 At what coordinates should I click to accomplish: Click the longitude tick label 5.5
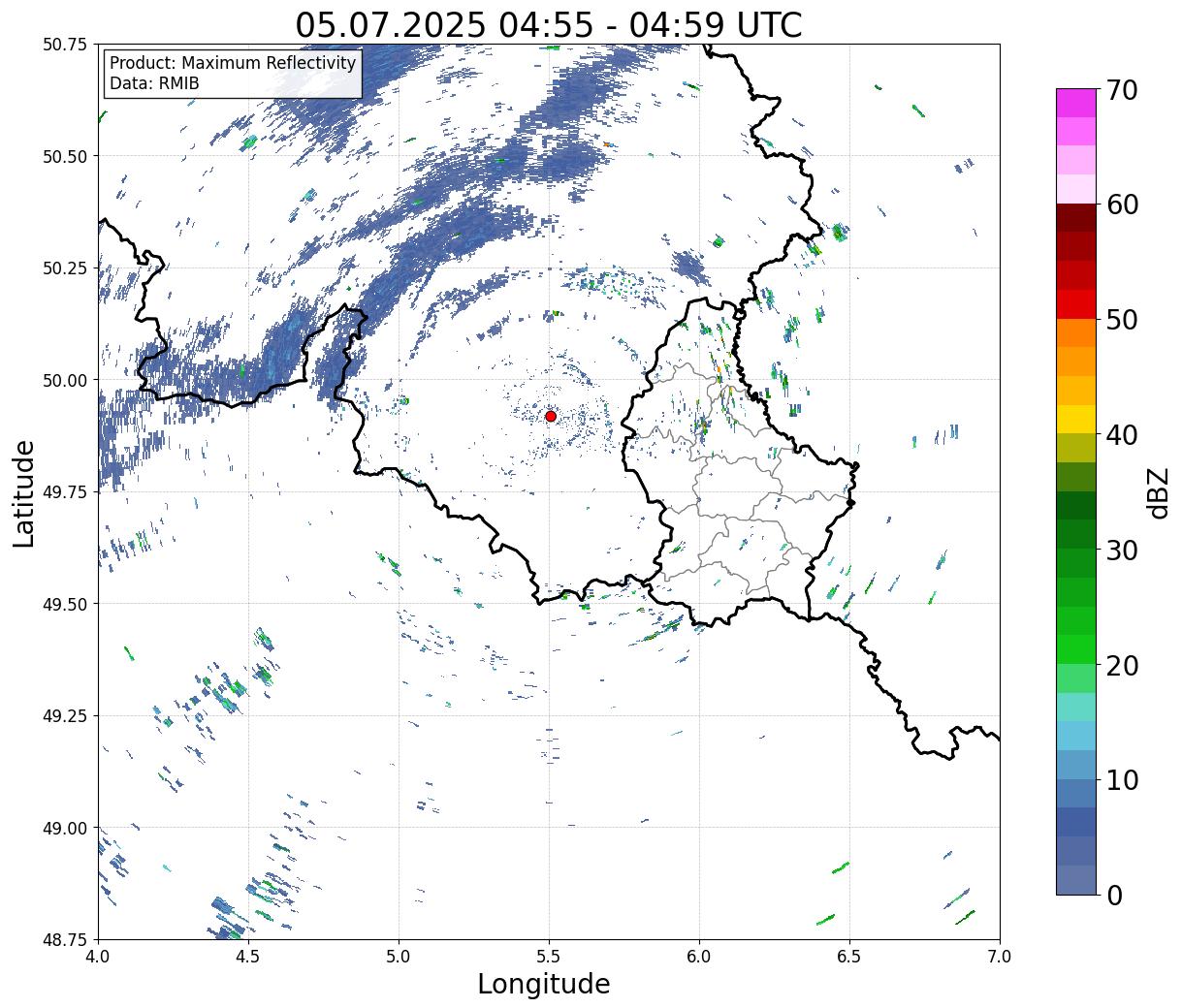click(x=549, y=956)
